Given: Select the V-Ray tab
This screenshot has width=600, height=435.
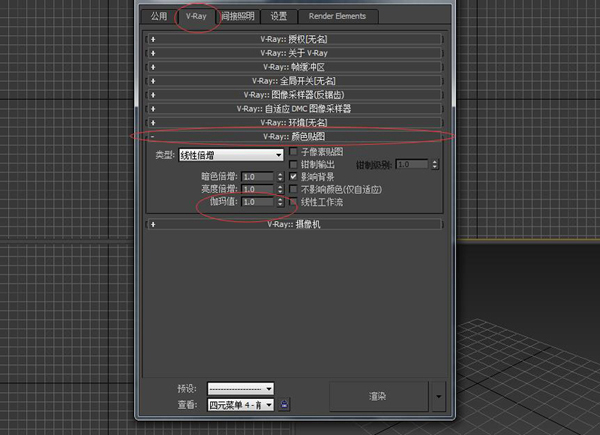Looking at the screenshot, I should click(196, 16).
